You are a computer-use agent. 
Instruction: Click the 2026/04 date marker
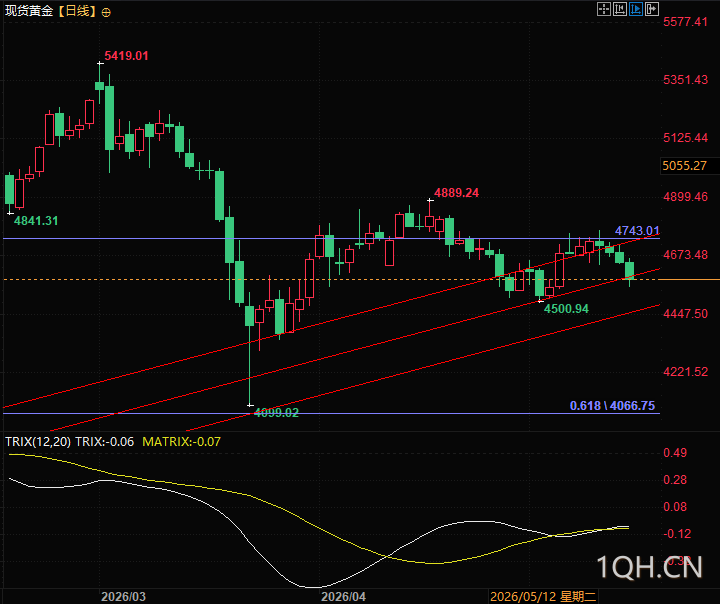point(343,597)
